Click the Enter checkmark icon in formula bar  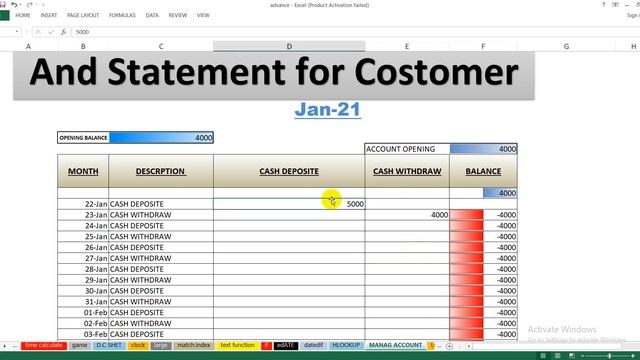[51, 32]
